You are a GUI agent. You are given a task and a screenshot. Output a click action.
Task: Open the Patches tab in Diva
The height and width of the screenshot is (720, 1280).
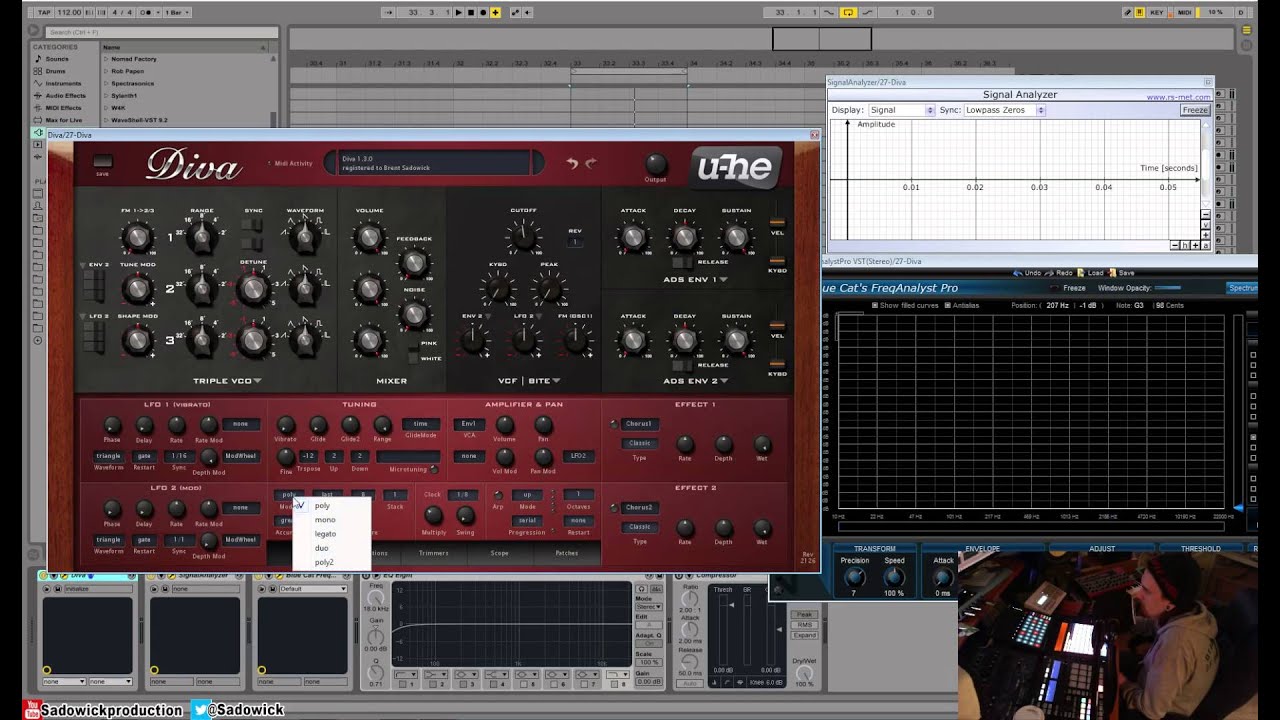click(x=566, y=553)
